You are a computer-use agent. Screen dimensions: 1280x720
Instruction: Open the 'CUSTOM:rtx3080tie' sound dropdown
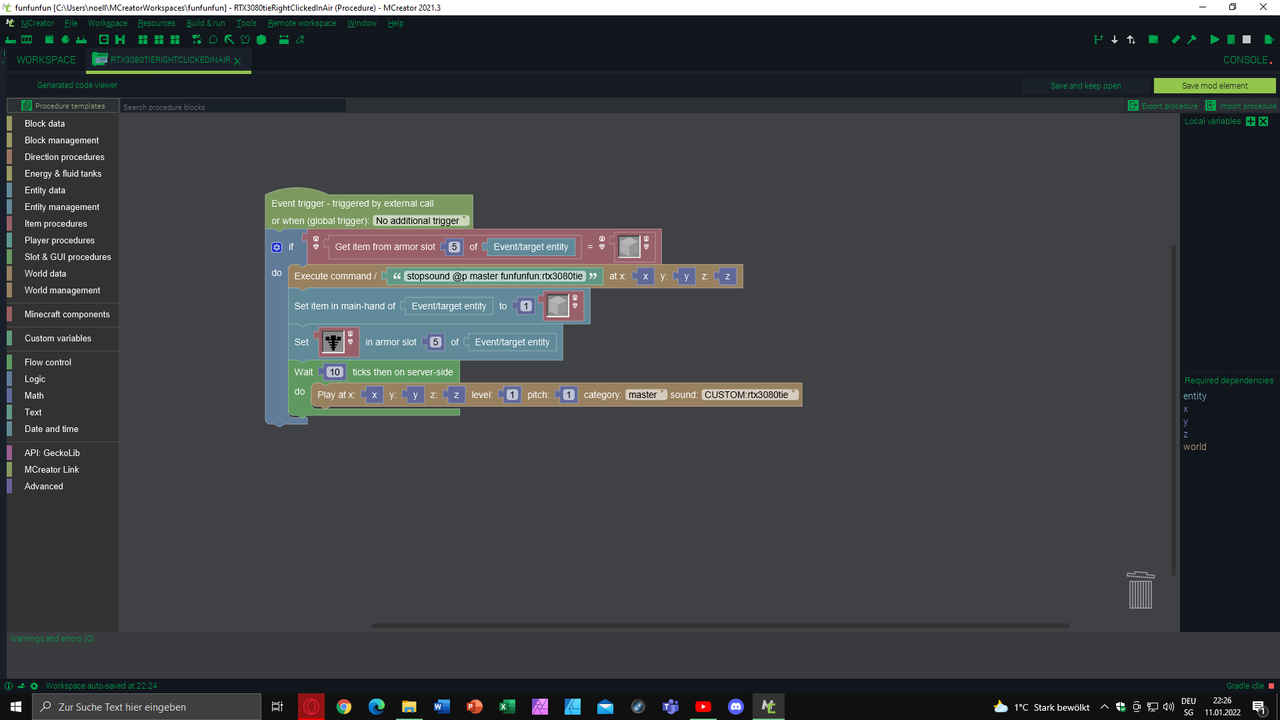750,395
